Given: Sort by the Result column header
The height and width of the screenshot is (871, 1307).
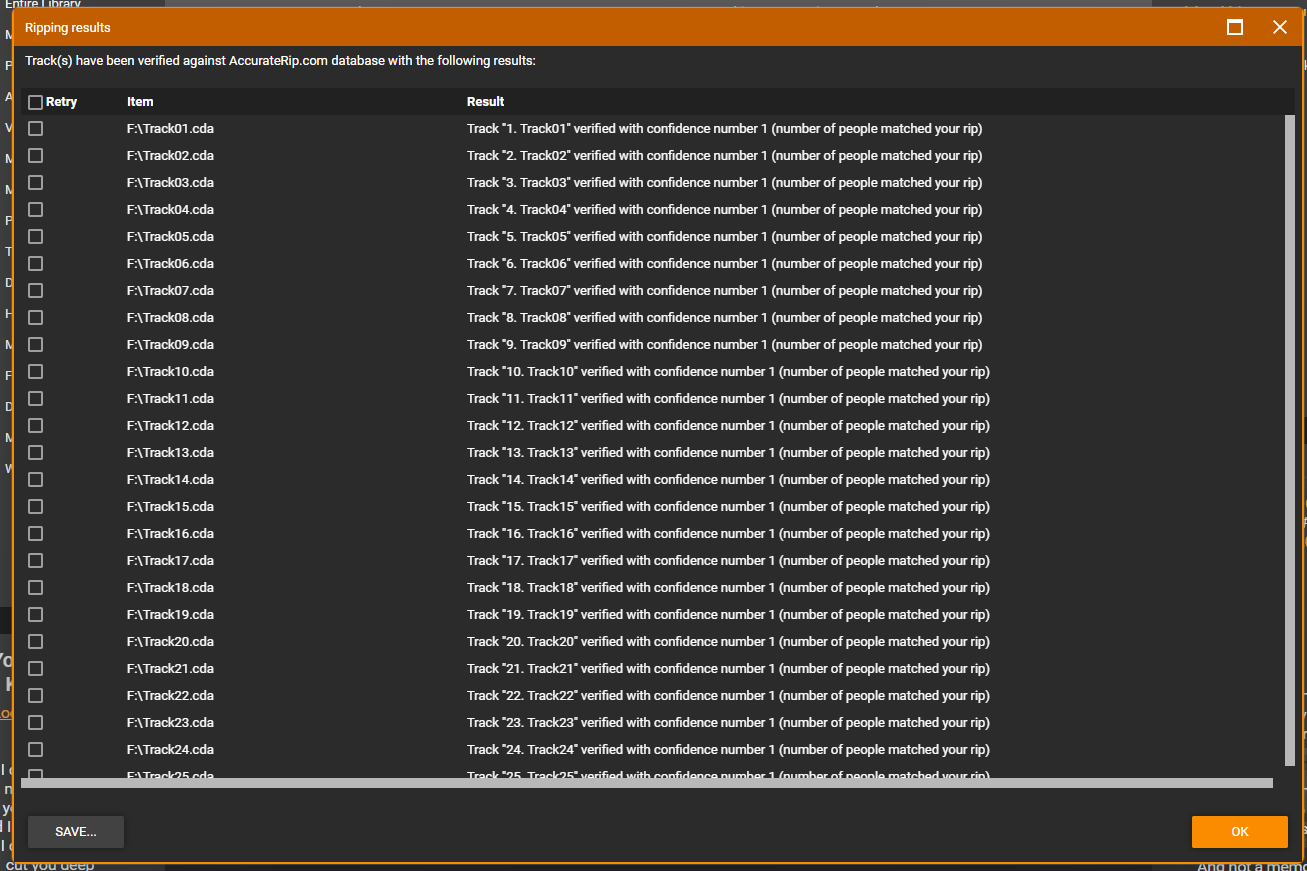Looking at the screenshot, I should point(485,102).
